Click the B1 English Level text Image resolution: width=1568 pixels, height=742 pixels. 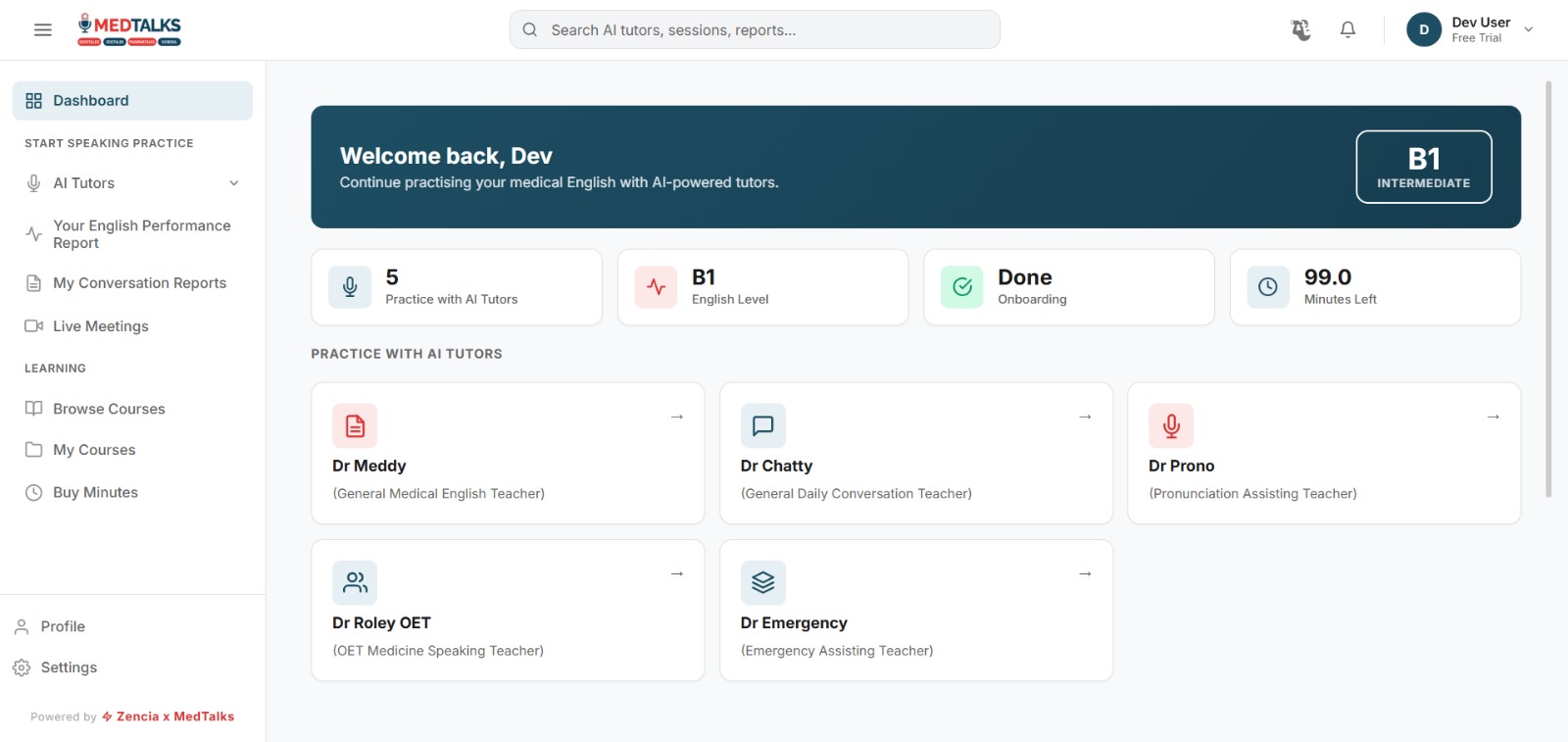coord(730,287)
